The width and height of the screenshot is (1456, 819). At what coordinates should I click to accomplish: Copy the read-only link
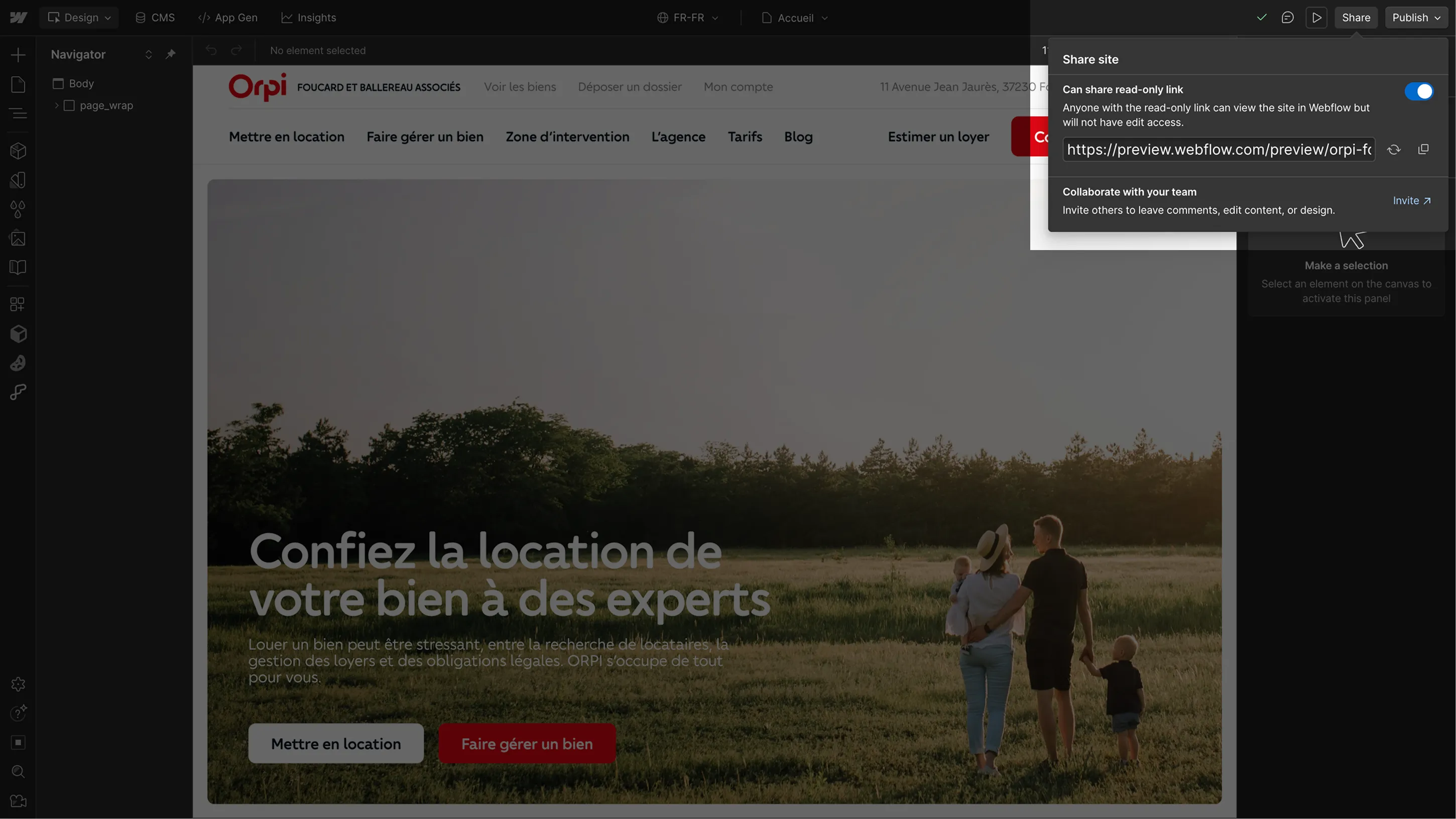[x=1423, y=149]
